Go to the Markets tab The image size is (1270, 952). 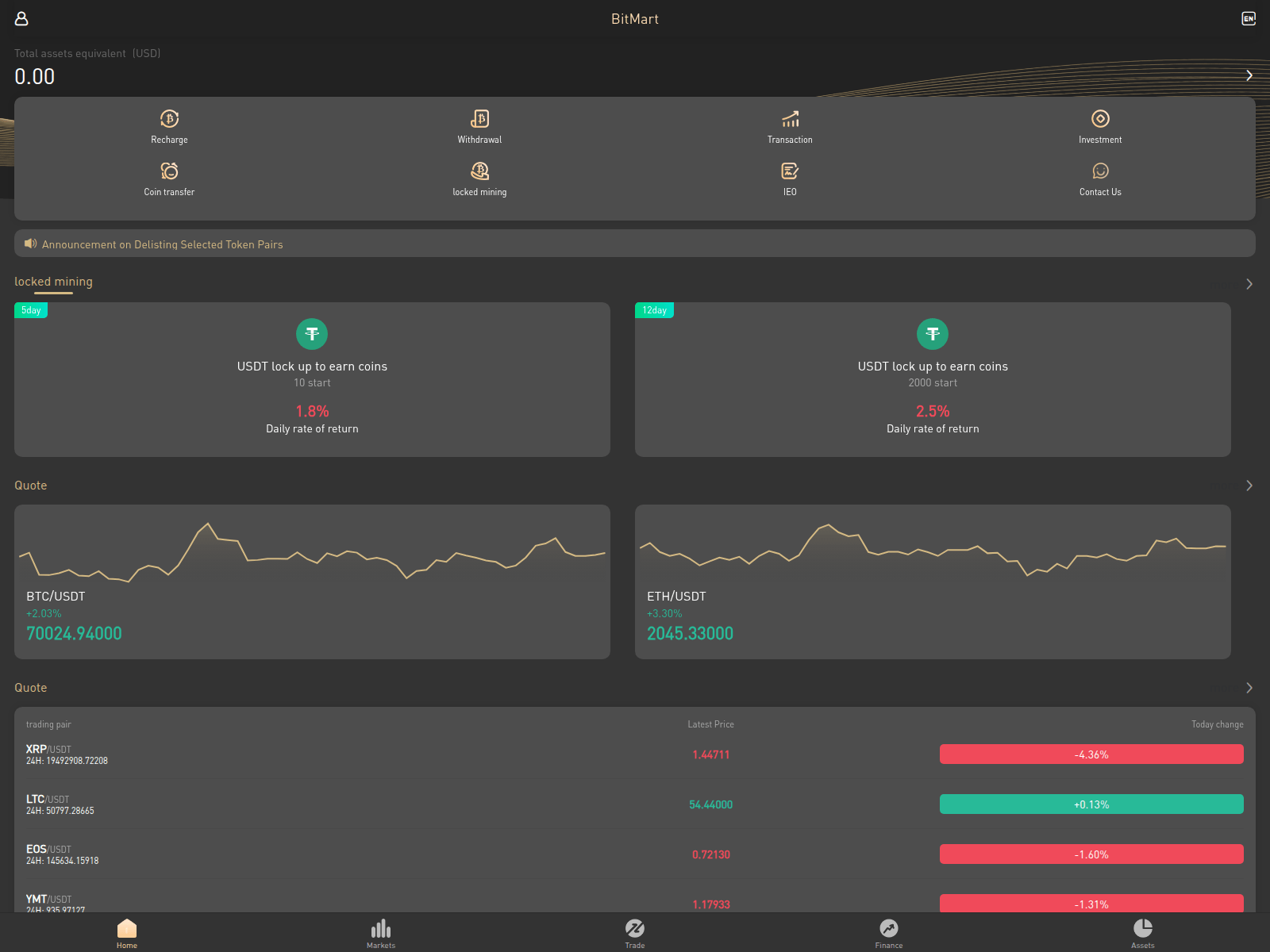[x=381, y=933]
